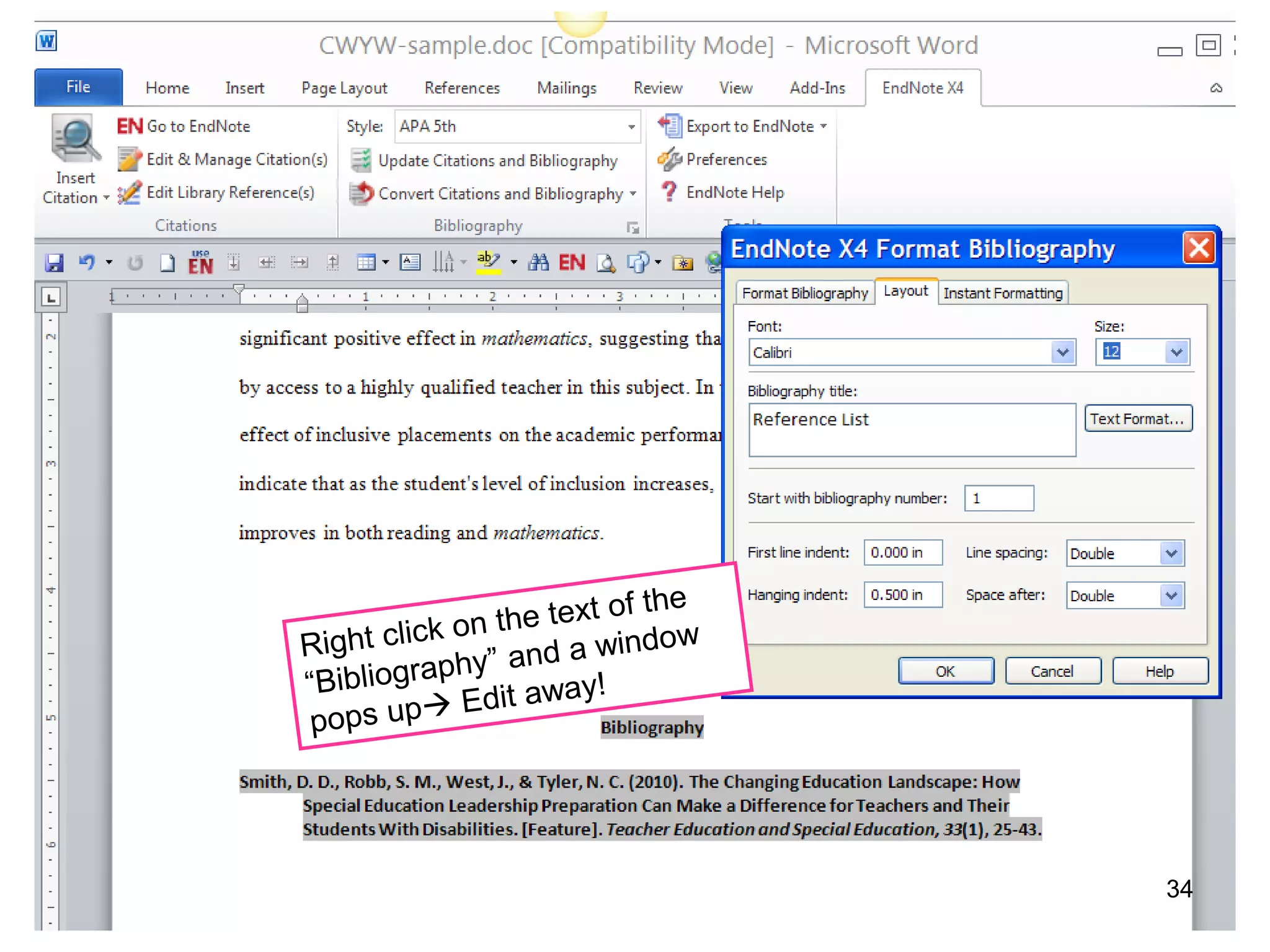1270x952 pixels.
Task: Click the text highlight color icon
Action: 488,262
